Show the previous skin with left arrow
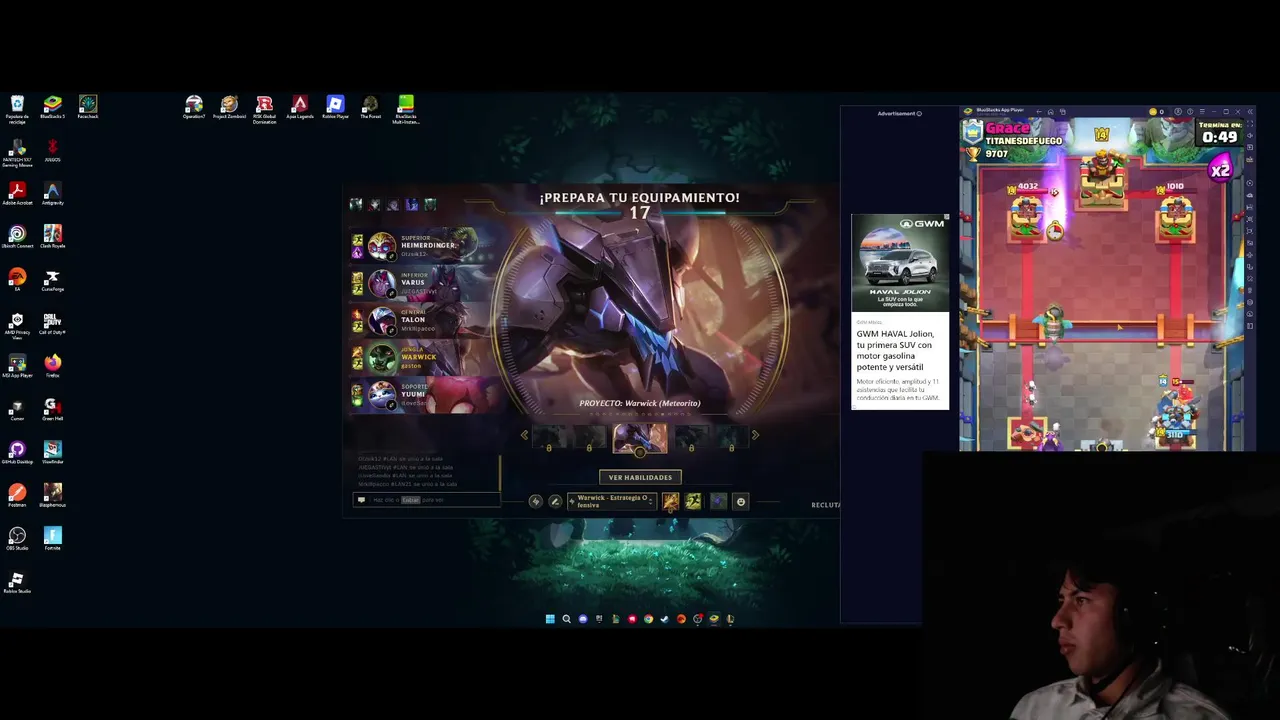The image size is (1280, 720). pos(524,435)
